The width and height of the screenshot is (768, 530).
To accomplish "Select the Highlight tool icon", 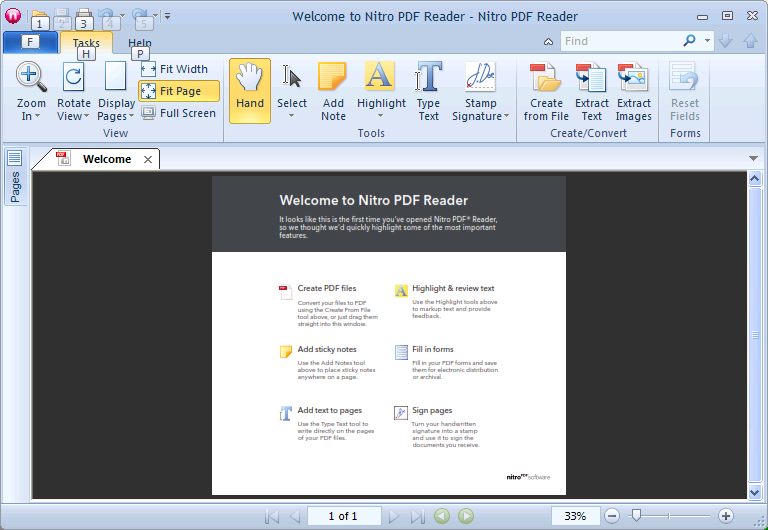I will (x=380, y=76).
